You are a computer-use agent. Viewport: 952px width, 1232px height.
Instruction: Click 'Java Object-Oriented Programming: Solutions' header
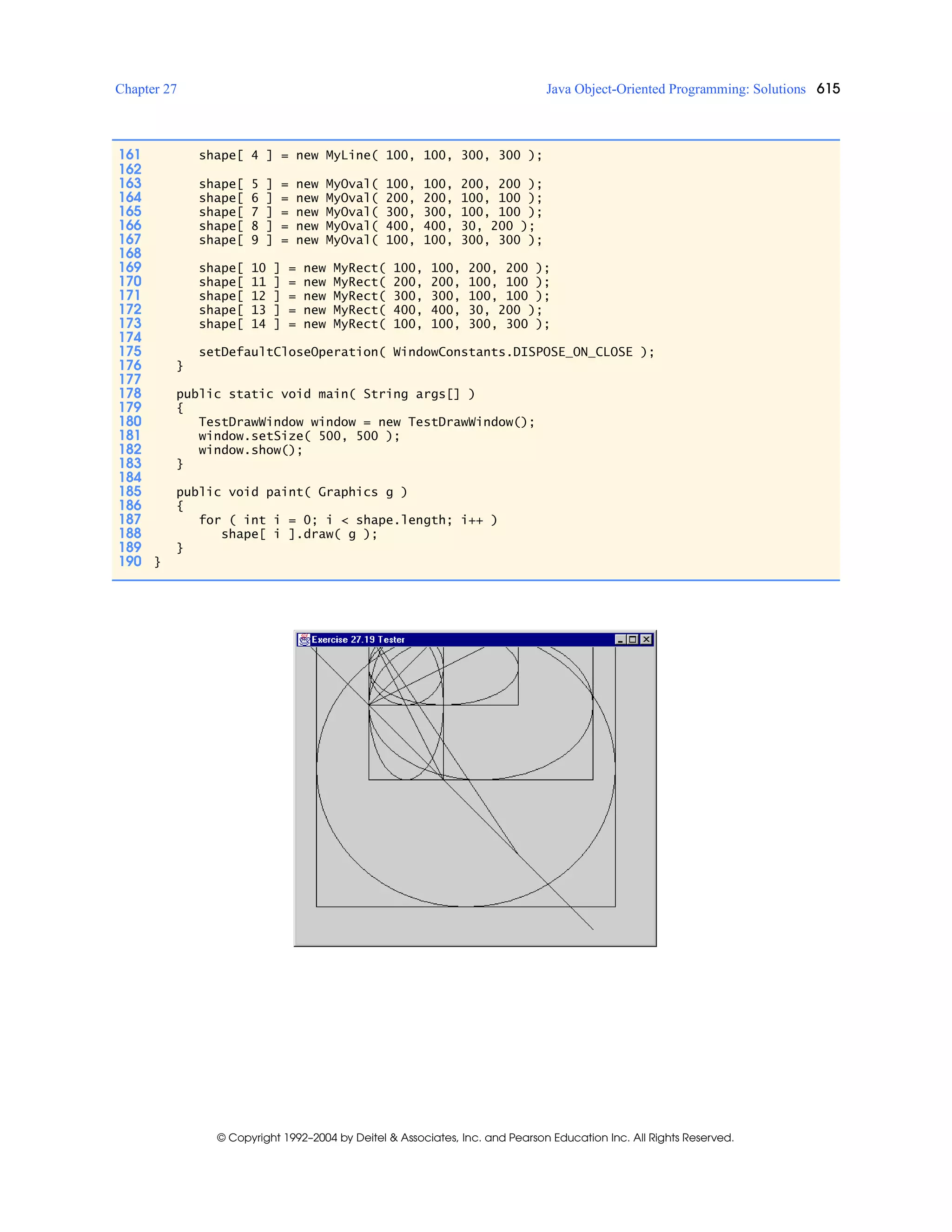(675, 89)
